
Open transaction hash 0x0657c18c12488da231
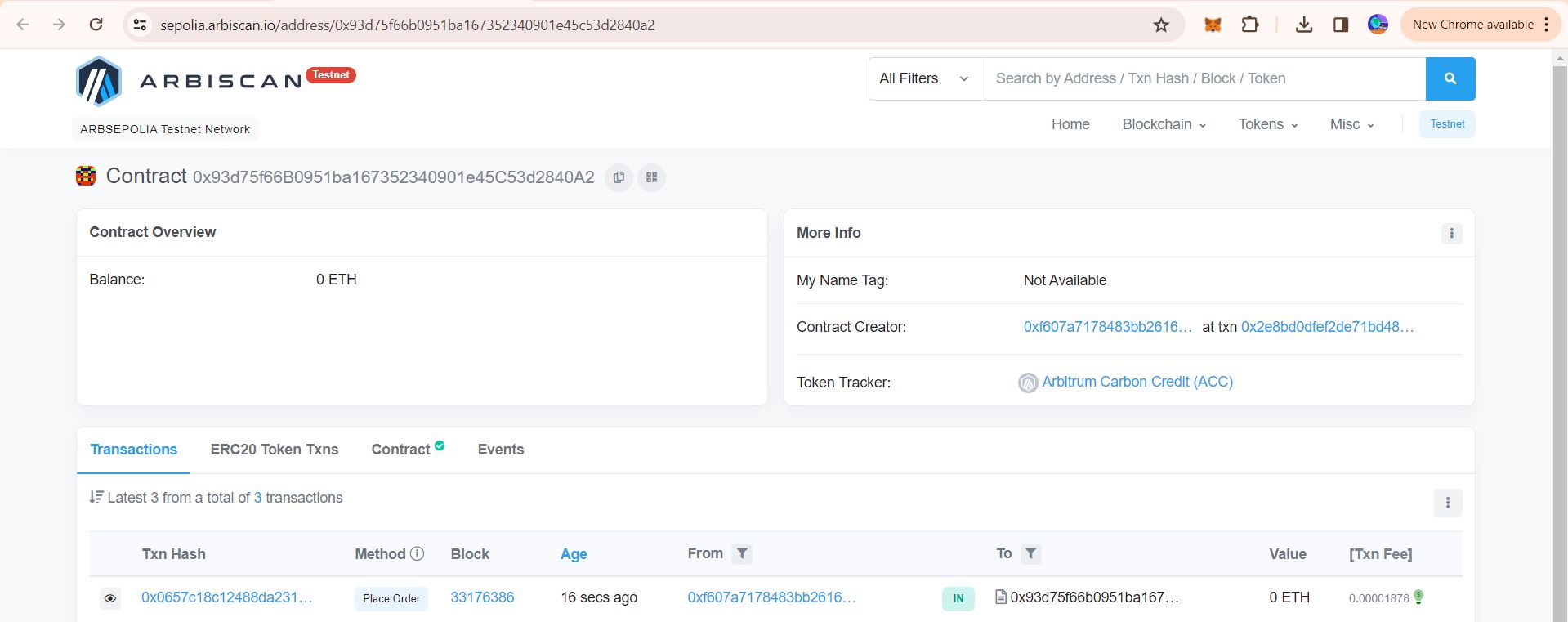pyautogui.click(x=227, y=597)
